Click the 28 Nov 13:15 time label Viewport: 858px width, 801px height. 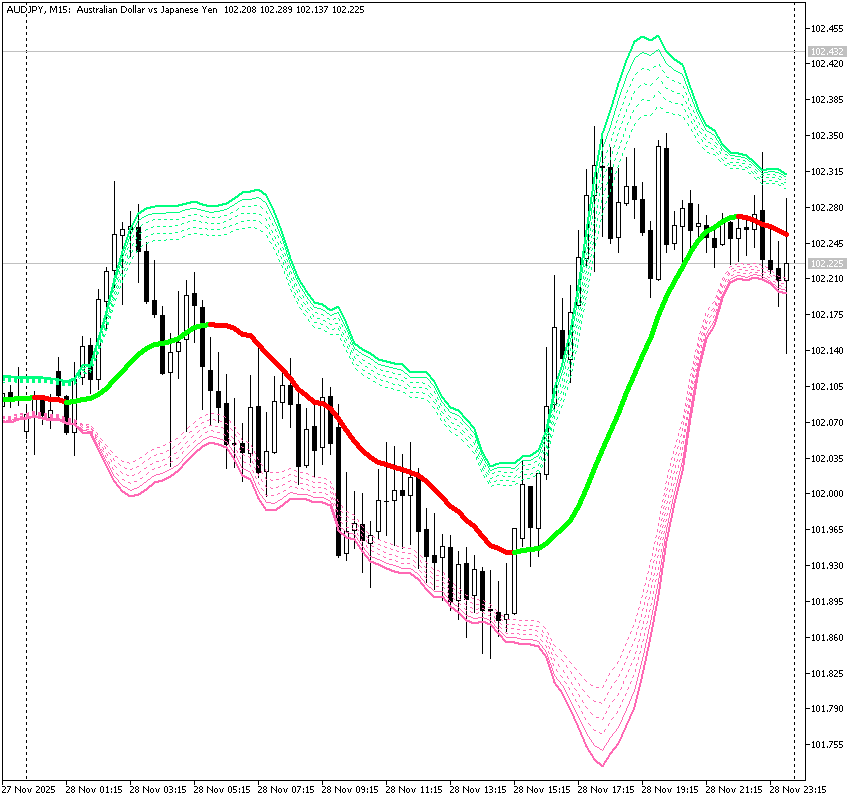click(x=478, y=790)
